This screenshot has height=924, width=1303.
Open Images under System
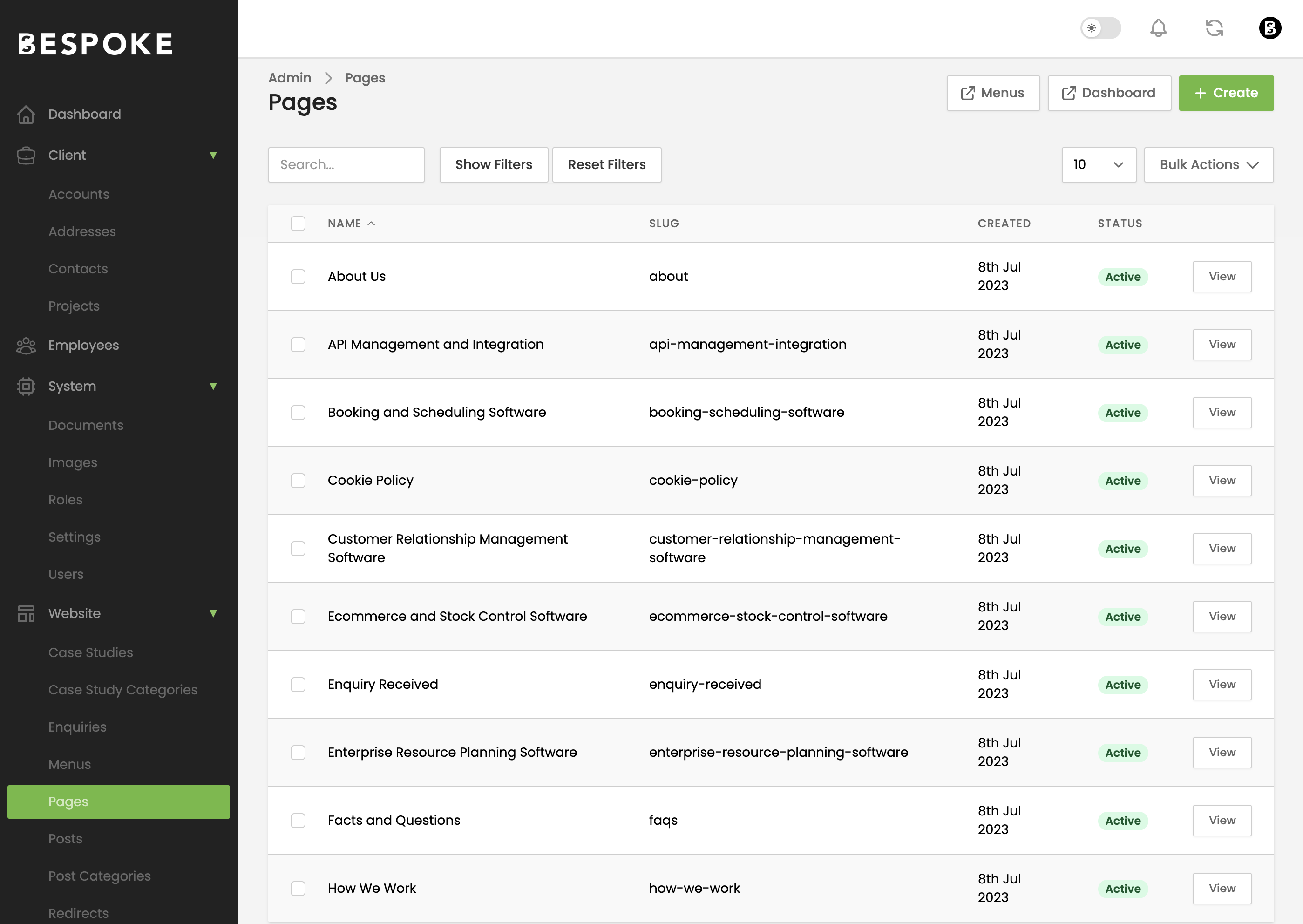click(72, 462)
